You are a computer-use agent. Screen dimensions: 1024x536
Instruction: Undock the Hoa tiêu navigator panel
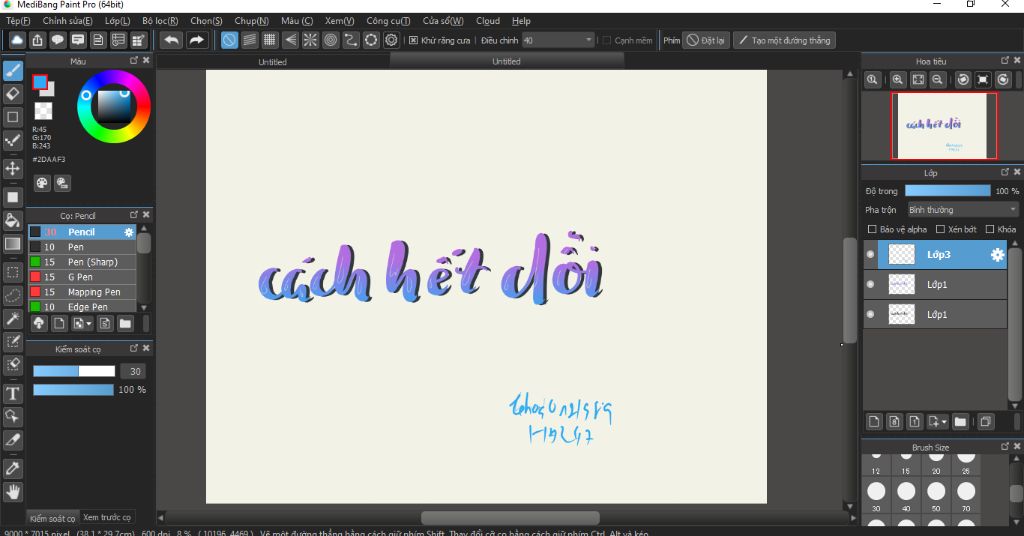tap(1005, 60)
